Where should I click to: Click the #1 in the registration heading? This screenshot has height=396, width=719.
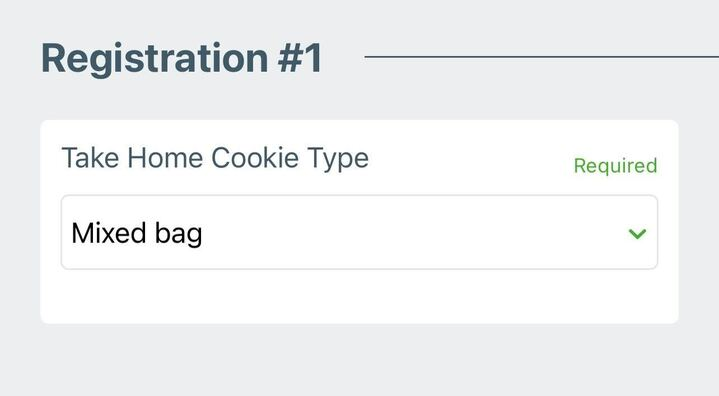click(x=300, y=58)
